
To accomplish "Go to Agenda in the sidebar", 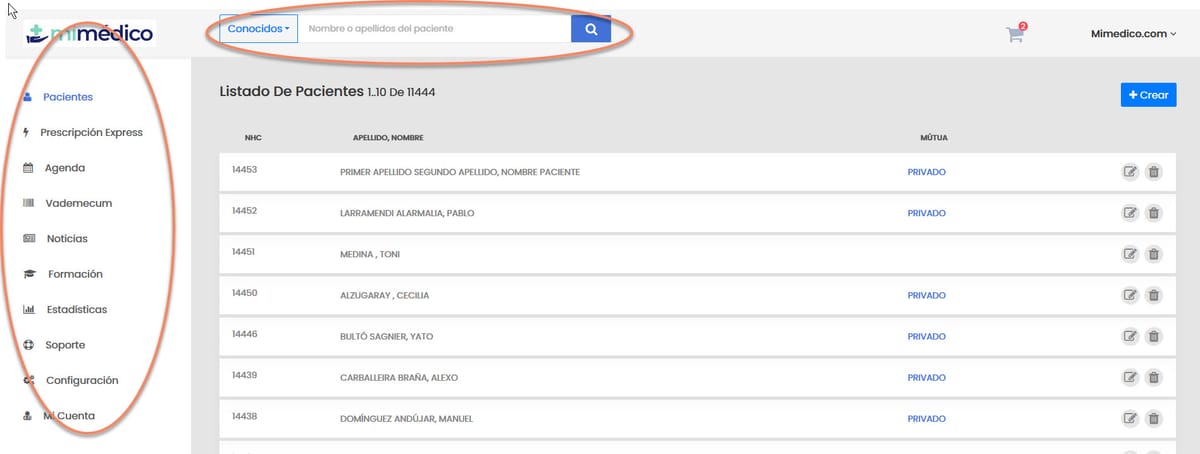I will tap(65, 168).
